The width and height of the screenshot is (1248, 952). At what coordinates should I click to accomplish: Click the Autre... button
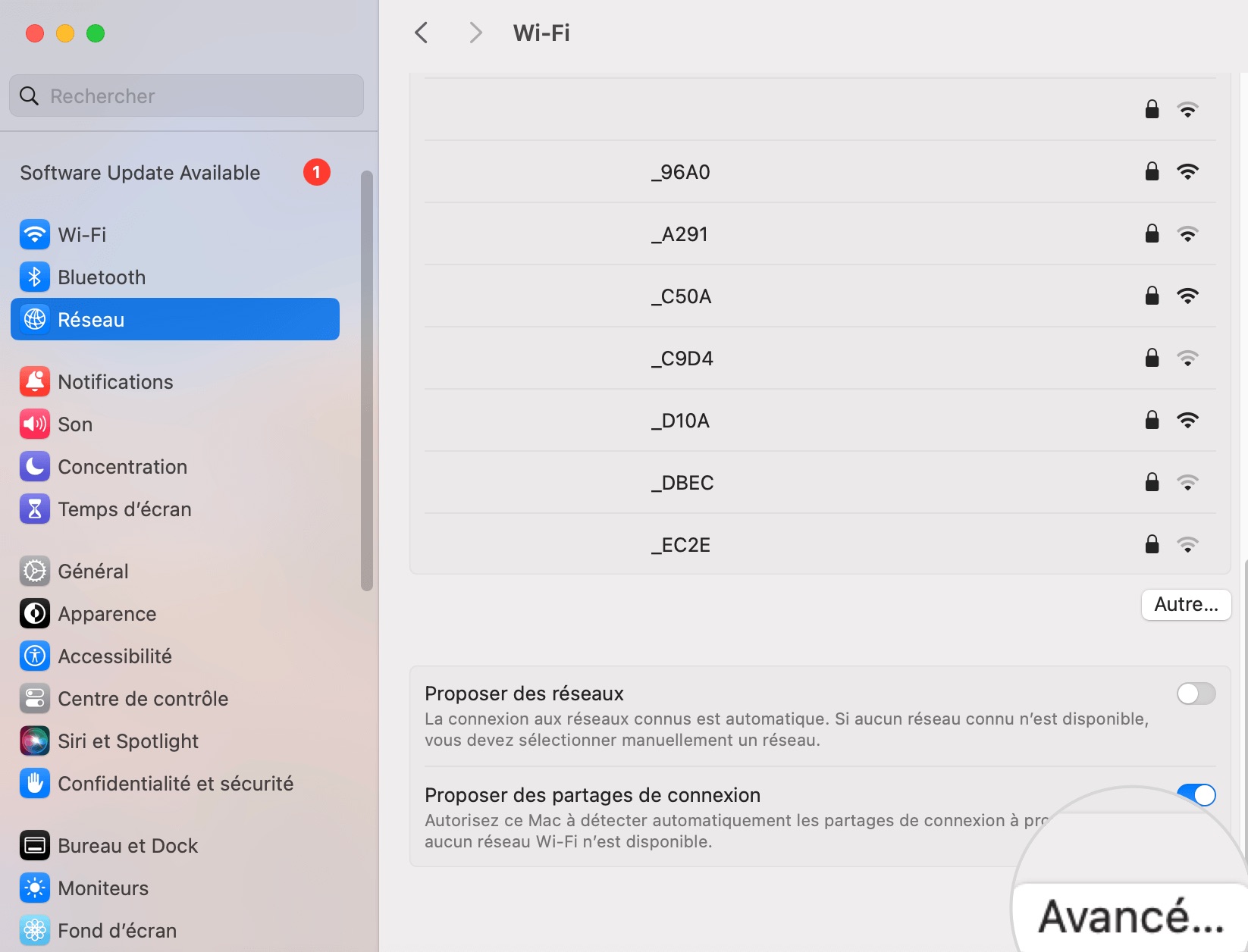(1186, 604)
